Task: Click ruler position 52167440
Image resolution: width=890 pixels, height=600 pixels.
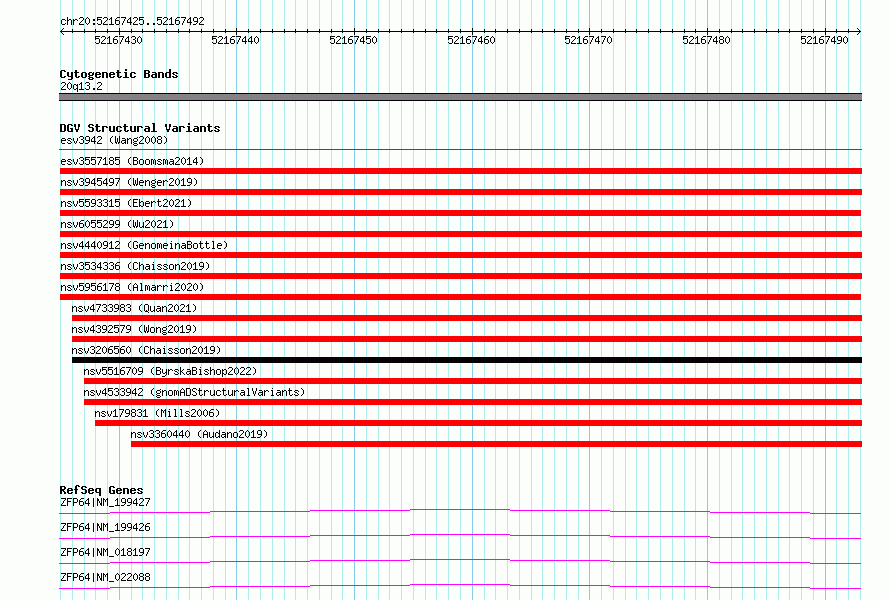Action: coord(235,40)
